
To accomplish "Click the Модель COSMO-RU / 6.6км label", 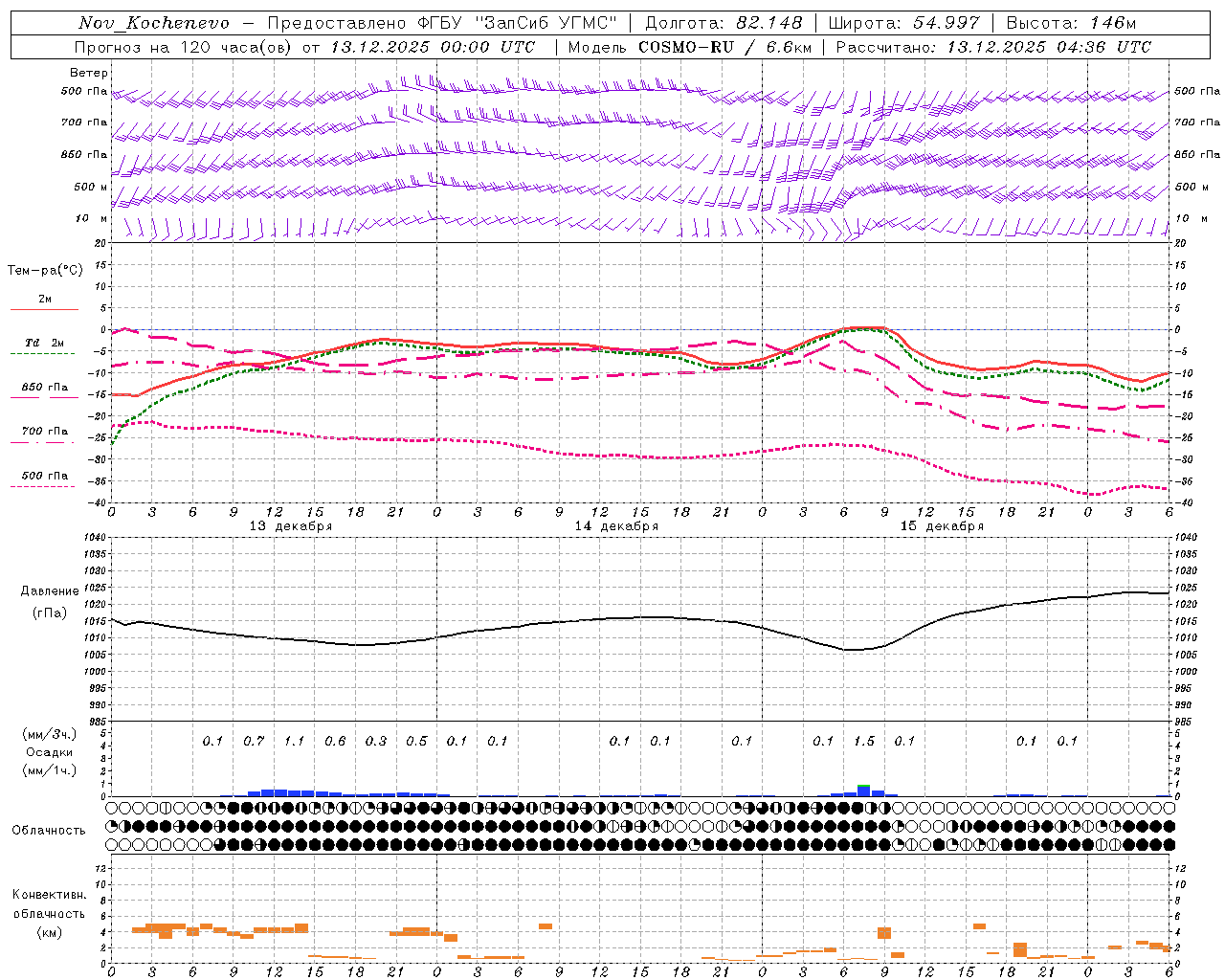I will pyautogui.click(x=690, y=47).
